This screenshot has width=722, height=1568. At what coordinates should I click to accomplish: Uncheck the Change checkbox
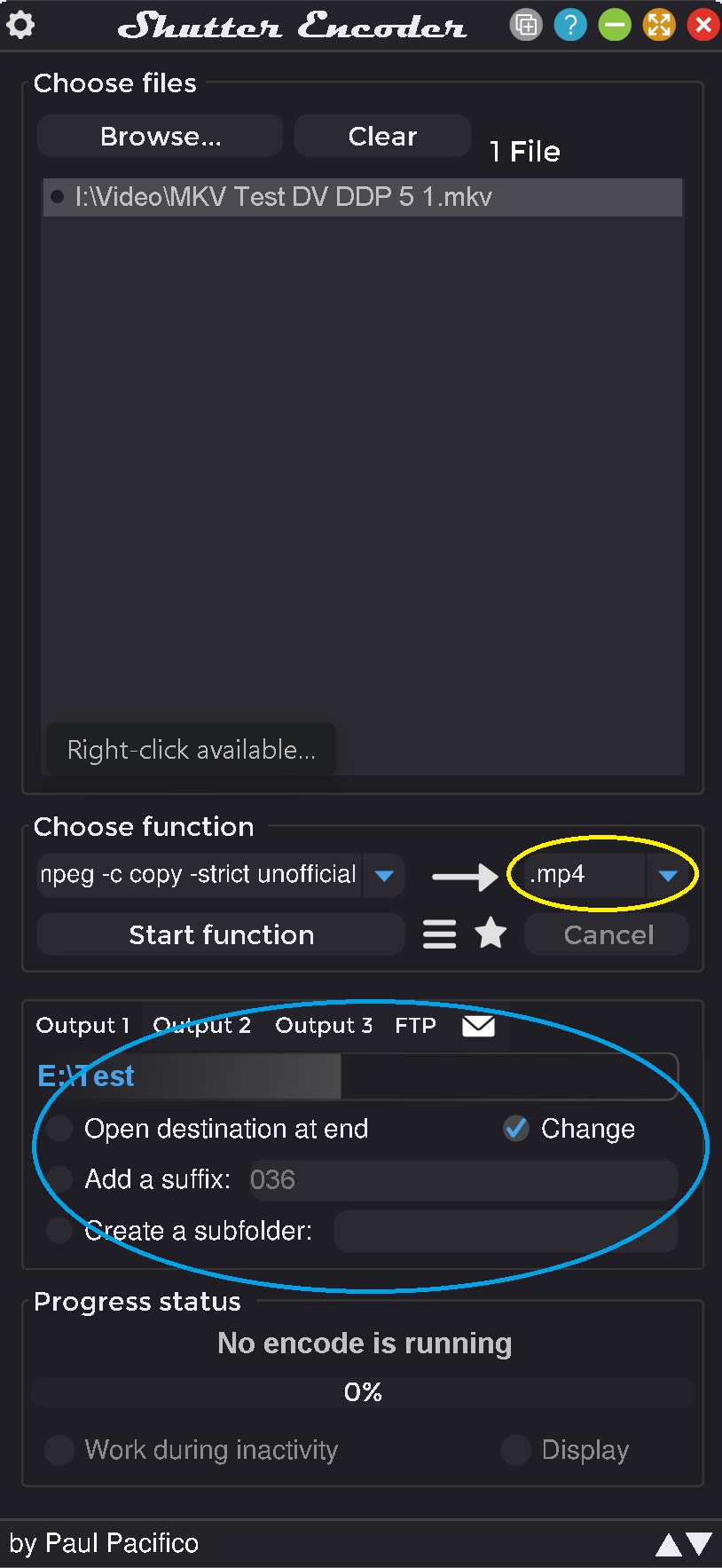516,1129
